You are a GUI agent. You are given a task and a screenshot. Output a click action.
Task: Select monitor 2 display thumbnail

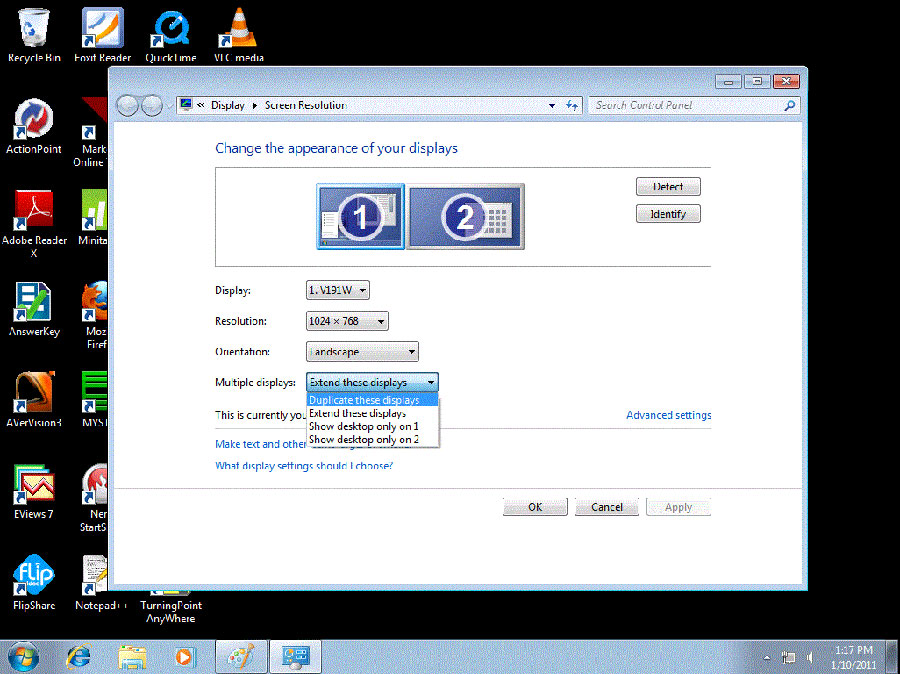coord(465,216)
